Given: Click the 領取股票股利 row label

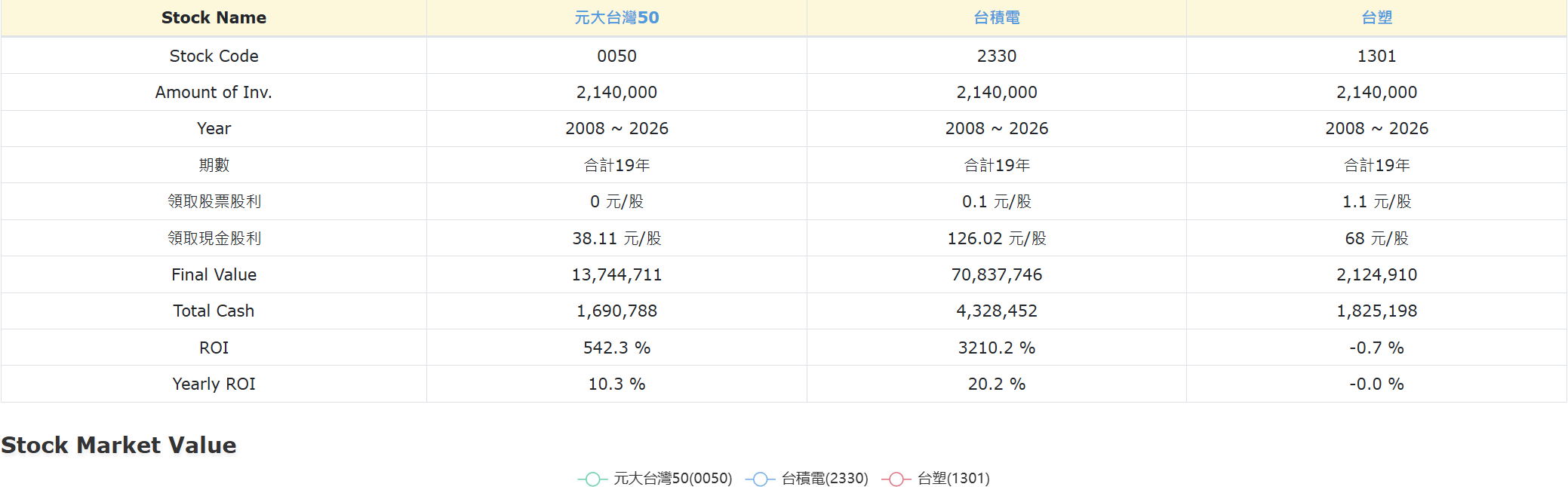Looking at the screenshot, I should [214, 201].
